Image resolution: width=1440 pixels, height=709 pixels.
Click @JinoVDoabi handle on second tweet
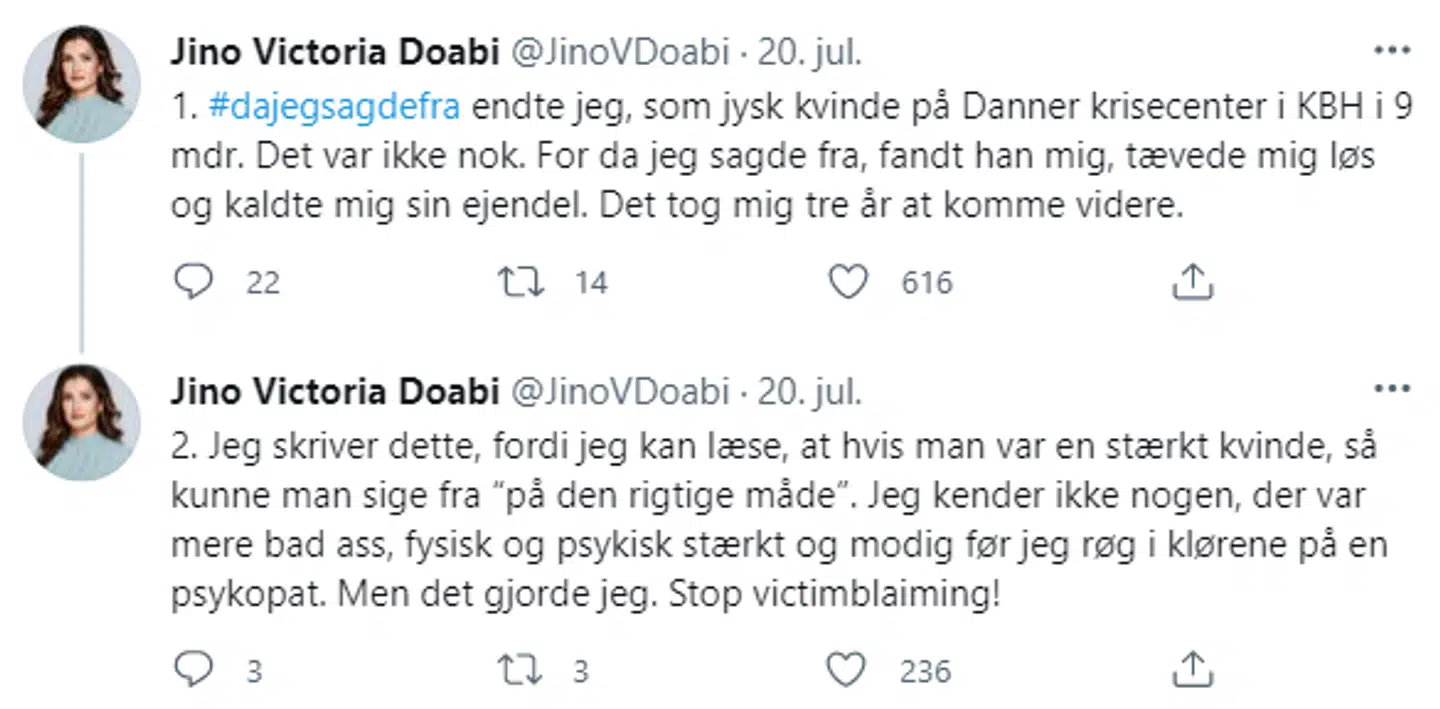[x=620, y=391]
